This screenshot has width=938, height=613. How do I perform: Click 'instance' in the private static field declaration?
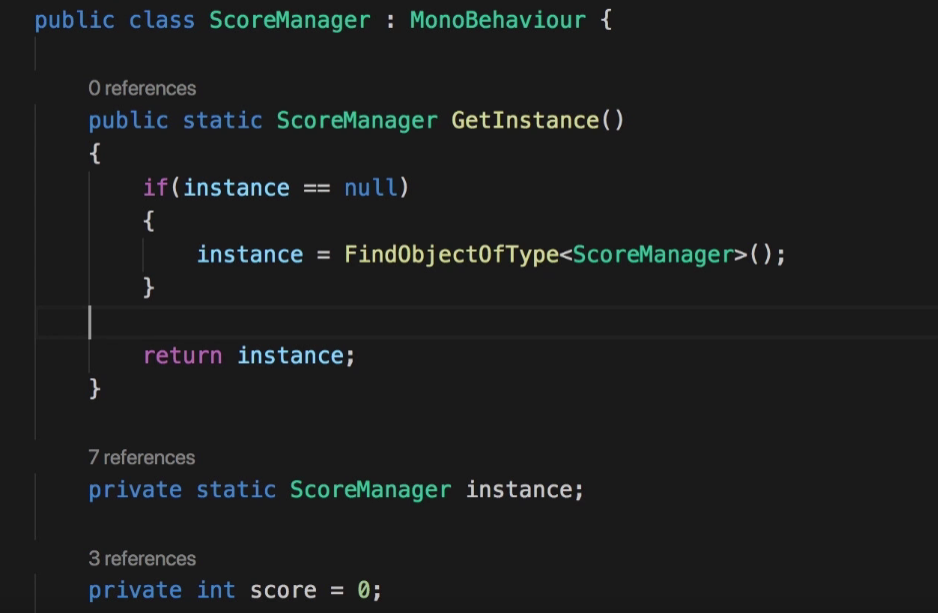519,490
